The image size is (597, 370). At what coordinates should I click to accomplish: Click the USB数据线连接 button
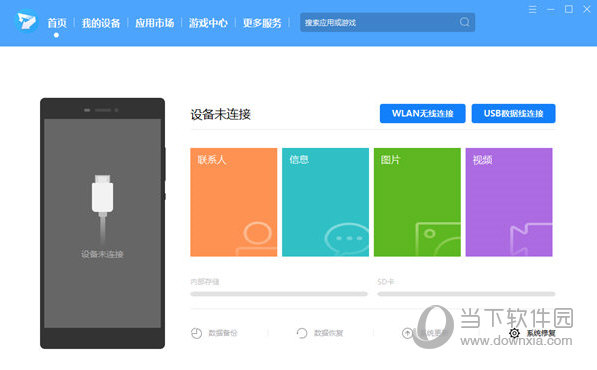click(514, 113)
